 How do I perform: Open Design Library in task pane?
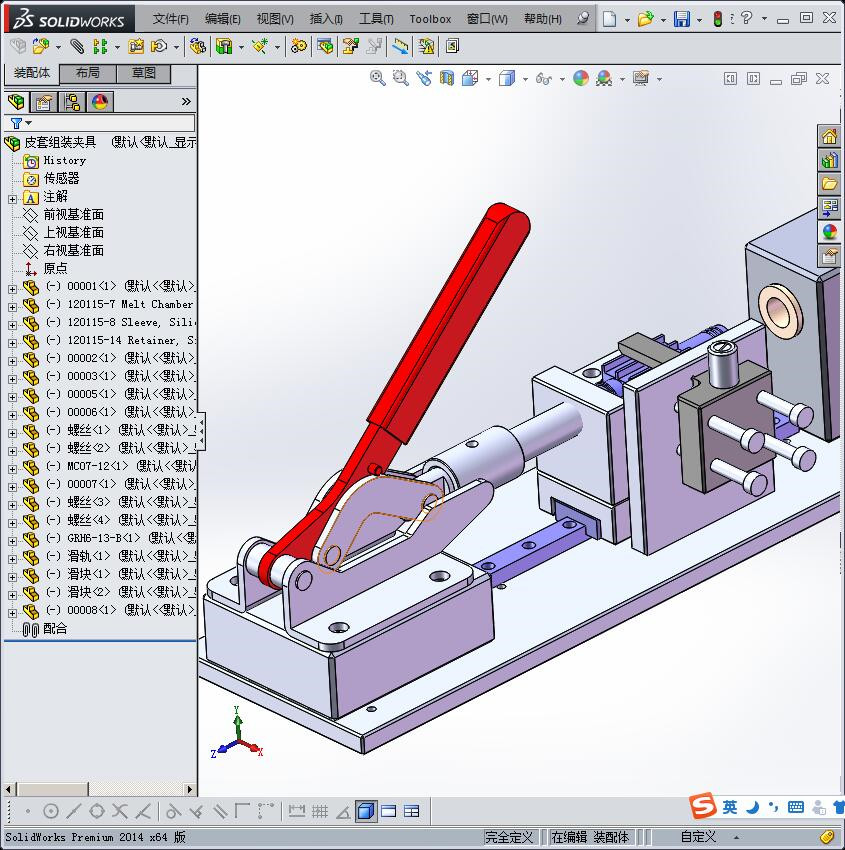[829, 160]
